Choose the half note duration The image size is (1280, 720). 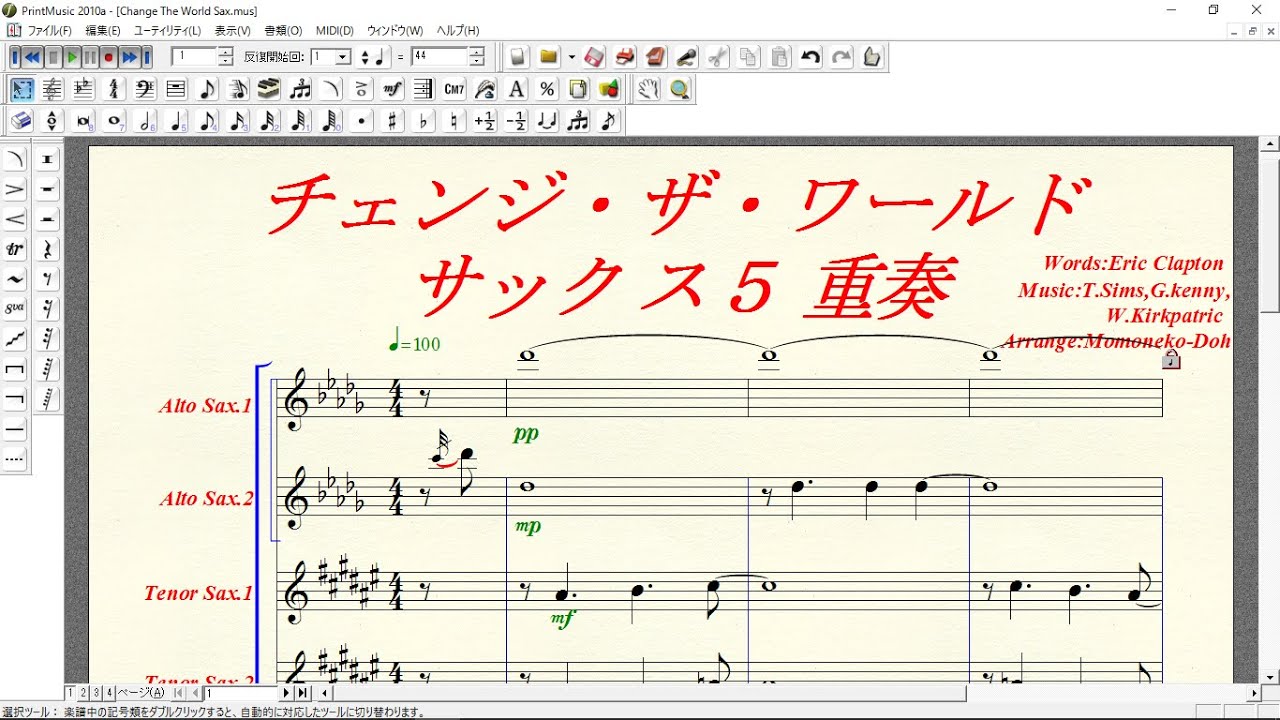pos(145,121)
